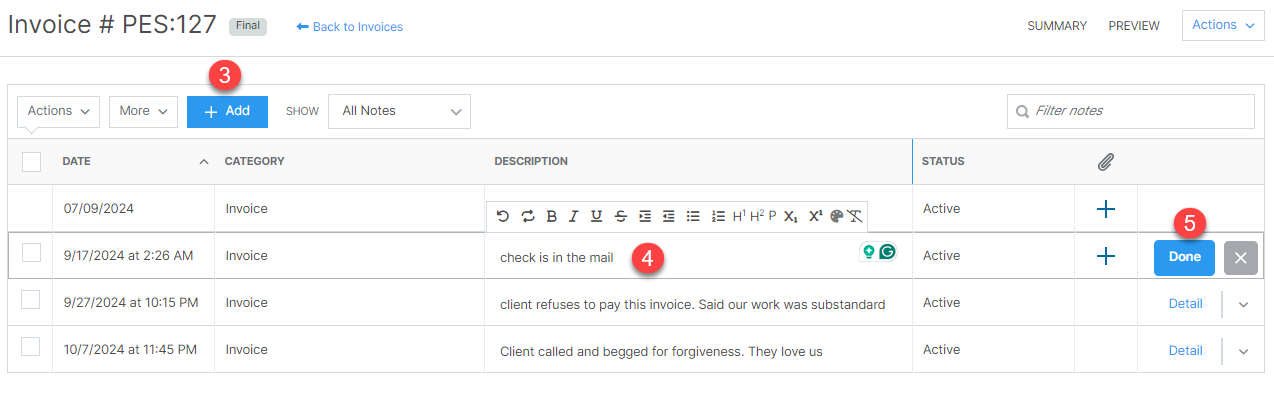This screenshot has width=1274, height=397.
Task: Open the All Notes show dropdown
Action: pos(399,111)
